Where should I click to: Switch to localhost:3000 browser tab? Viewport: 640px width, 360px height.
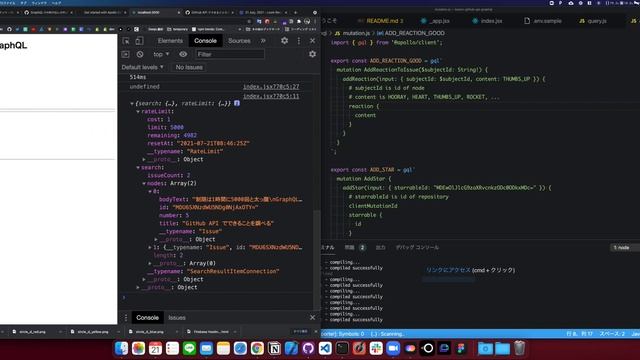coord(154,13)
